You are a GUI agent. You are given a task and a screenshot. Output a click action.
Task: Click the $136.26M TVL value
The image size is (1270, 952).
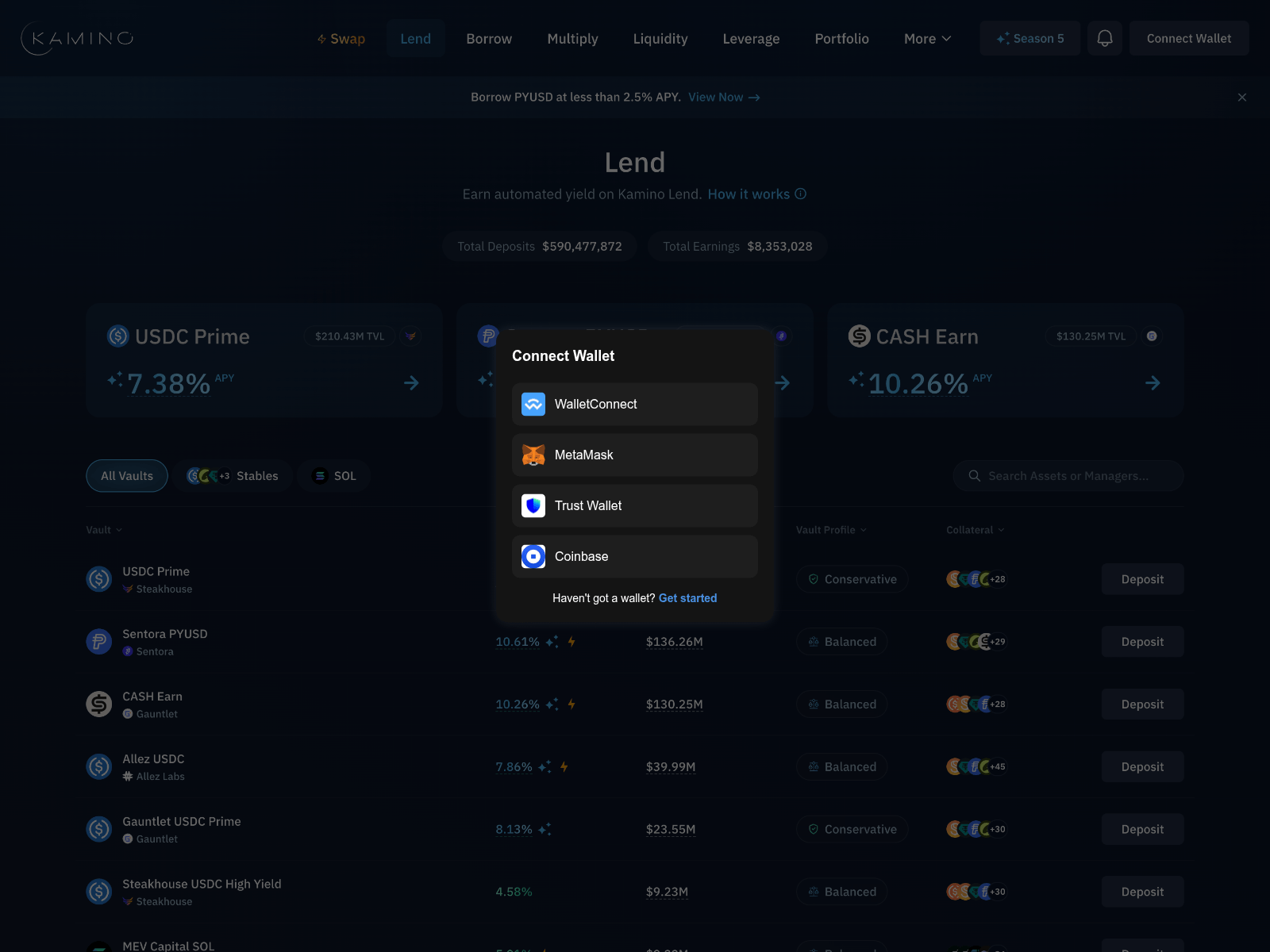(x=675, y=642)
